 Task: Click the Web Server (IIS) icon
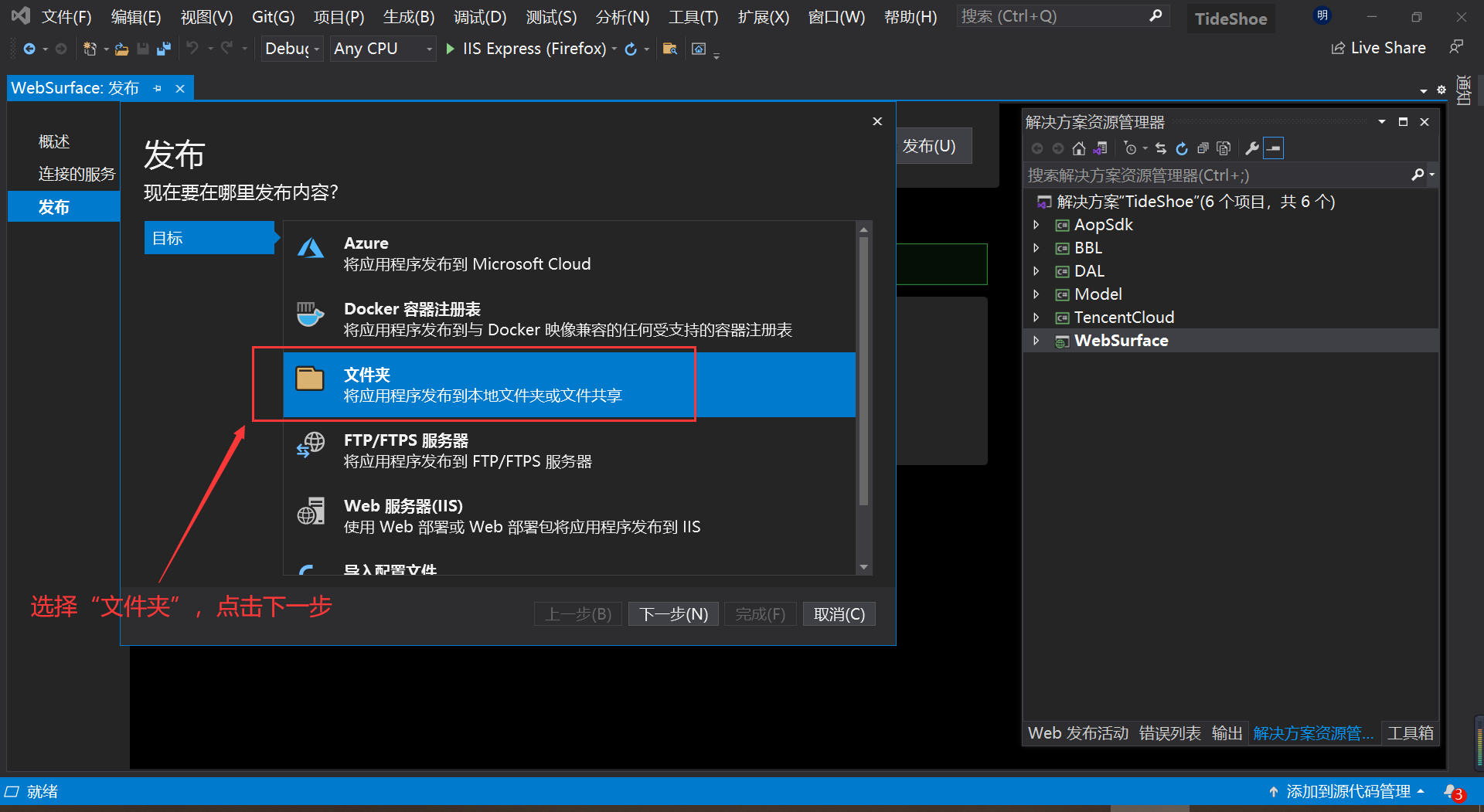point(311,511)
